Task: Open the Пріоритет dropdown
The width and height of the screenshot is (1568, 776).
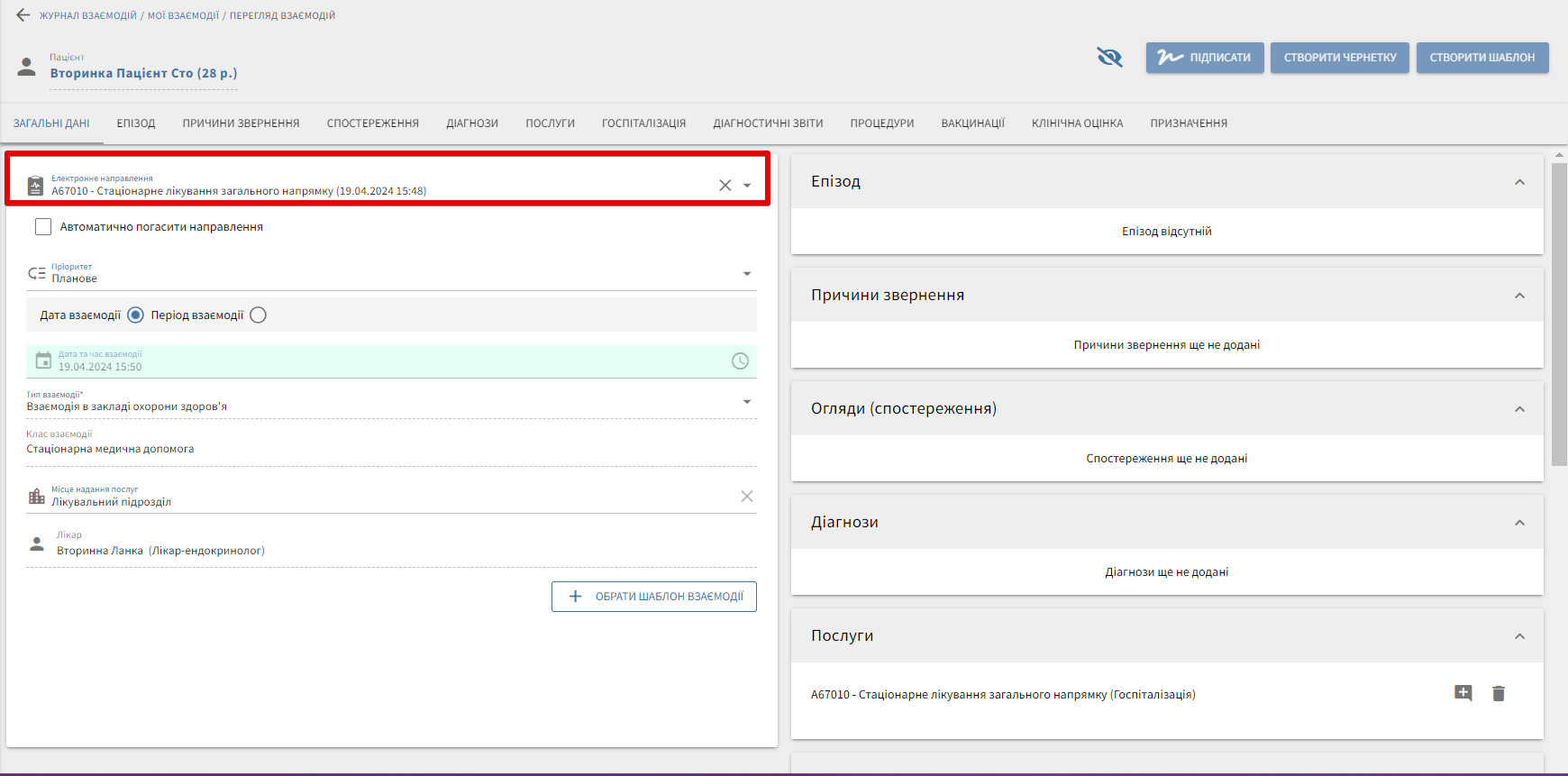Action: point(746,274)
